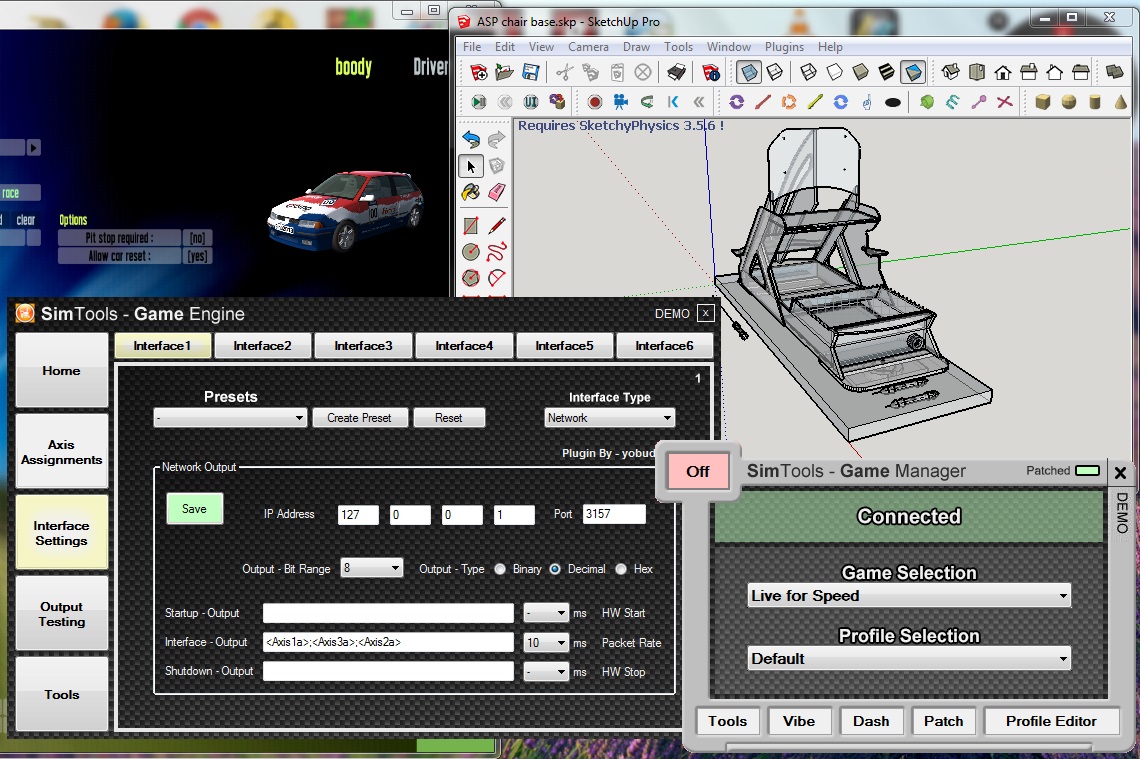Image resolution: width=1140 pixels, height=759 pixels.
Task: Select the SketchyPhysics sphere shape icon
Action: 1069,102
